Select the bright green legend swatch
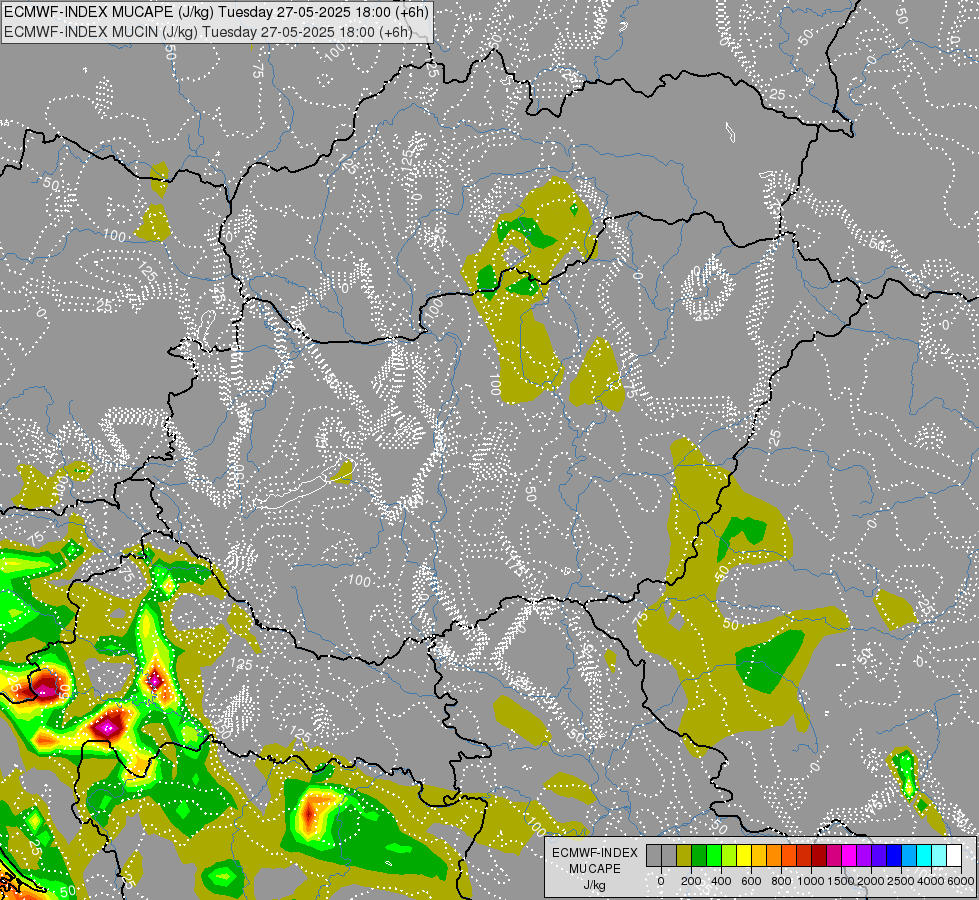 point(714,856)
